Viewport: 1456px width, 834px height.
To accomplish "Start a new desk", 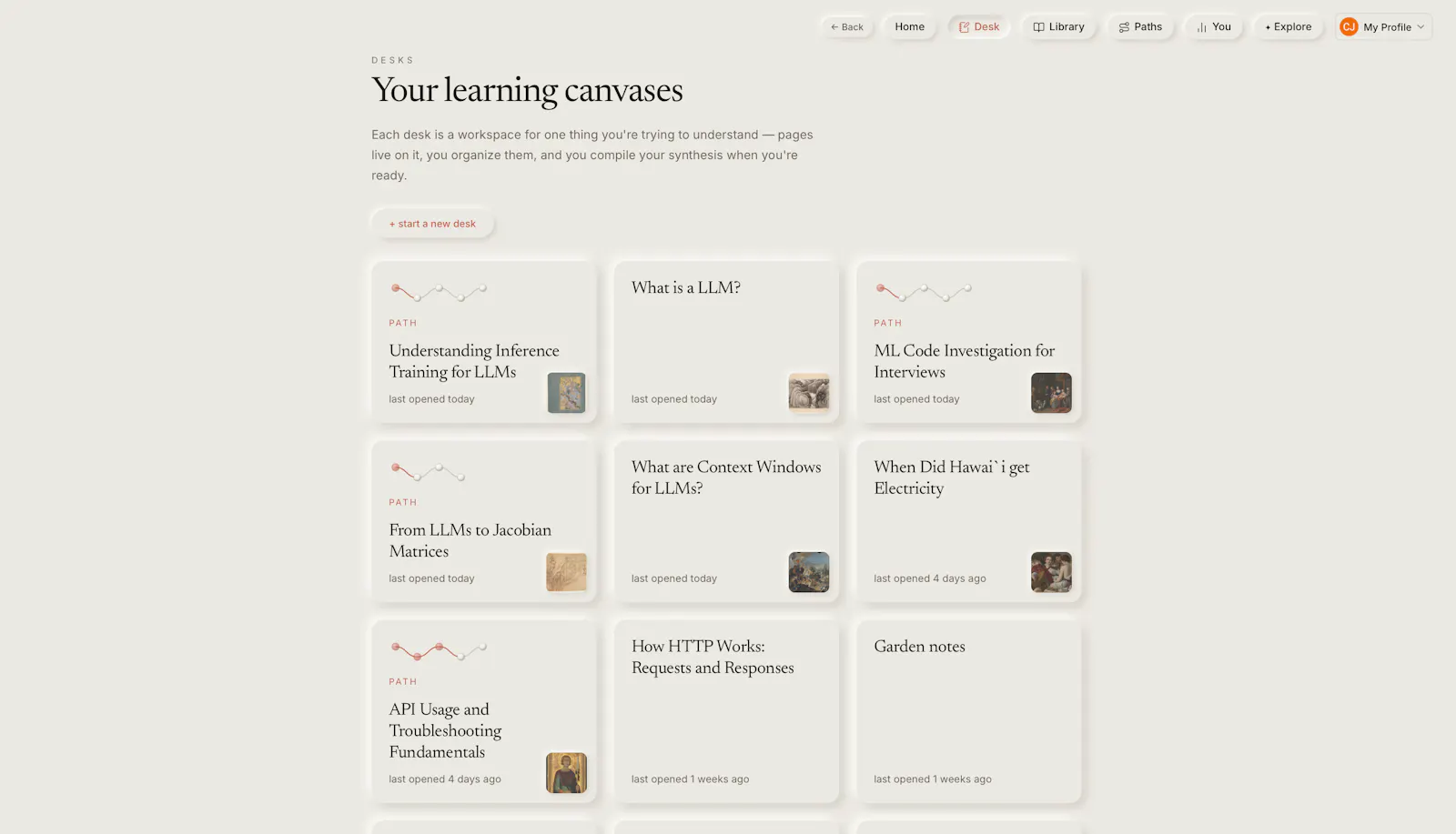I will (x=432, y=224).
